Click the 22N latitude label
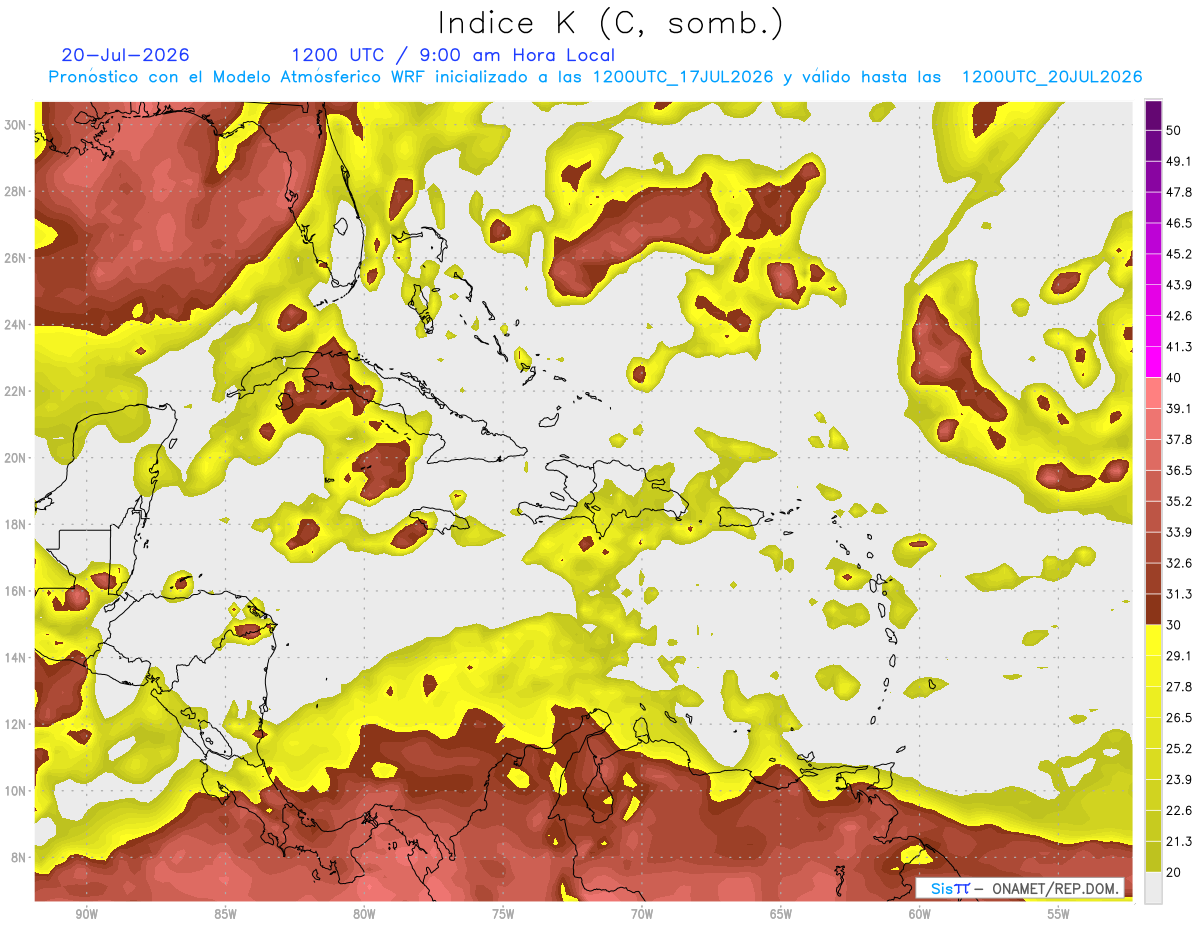Screen dimensions: 1200x927 [x=17, y=391]
